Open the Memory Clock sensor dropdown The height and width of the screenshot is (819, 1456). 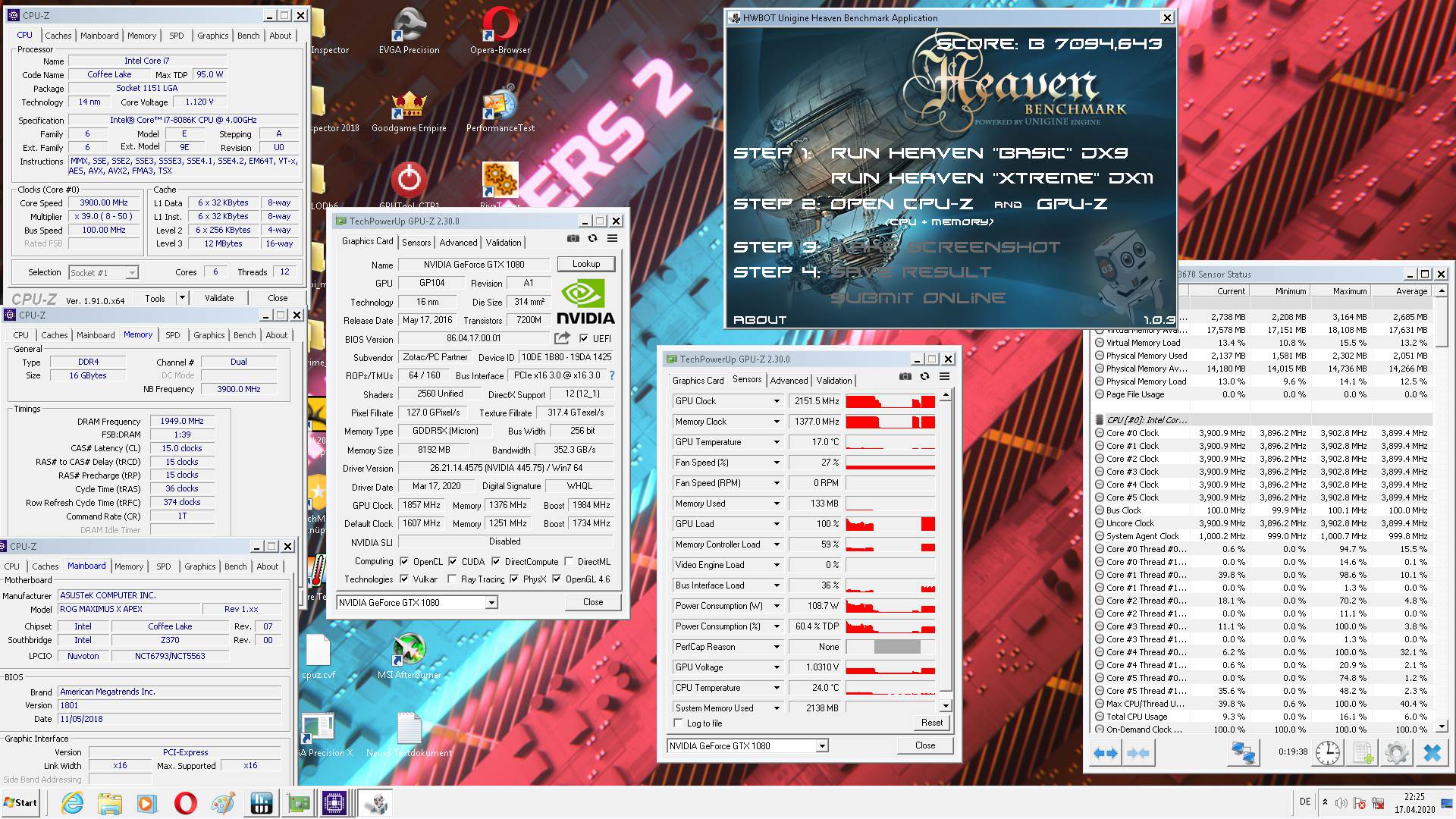pyautogui.click(x=777, y=422)
